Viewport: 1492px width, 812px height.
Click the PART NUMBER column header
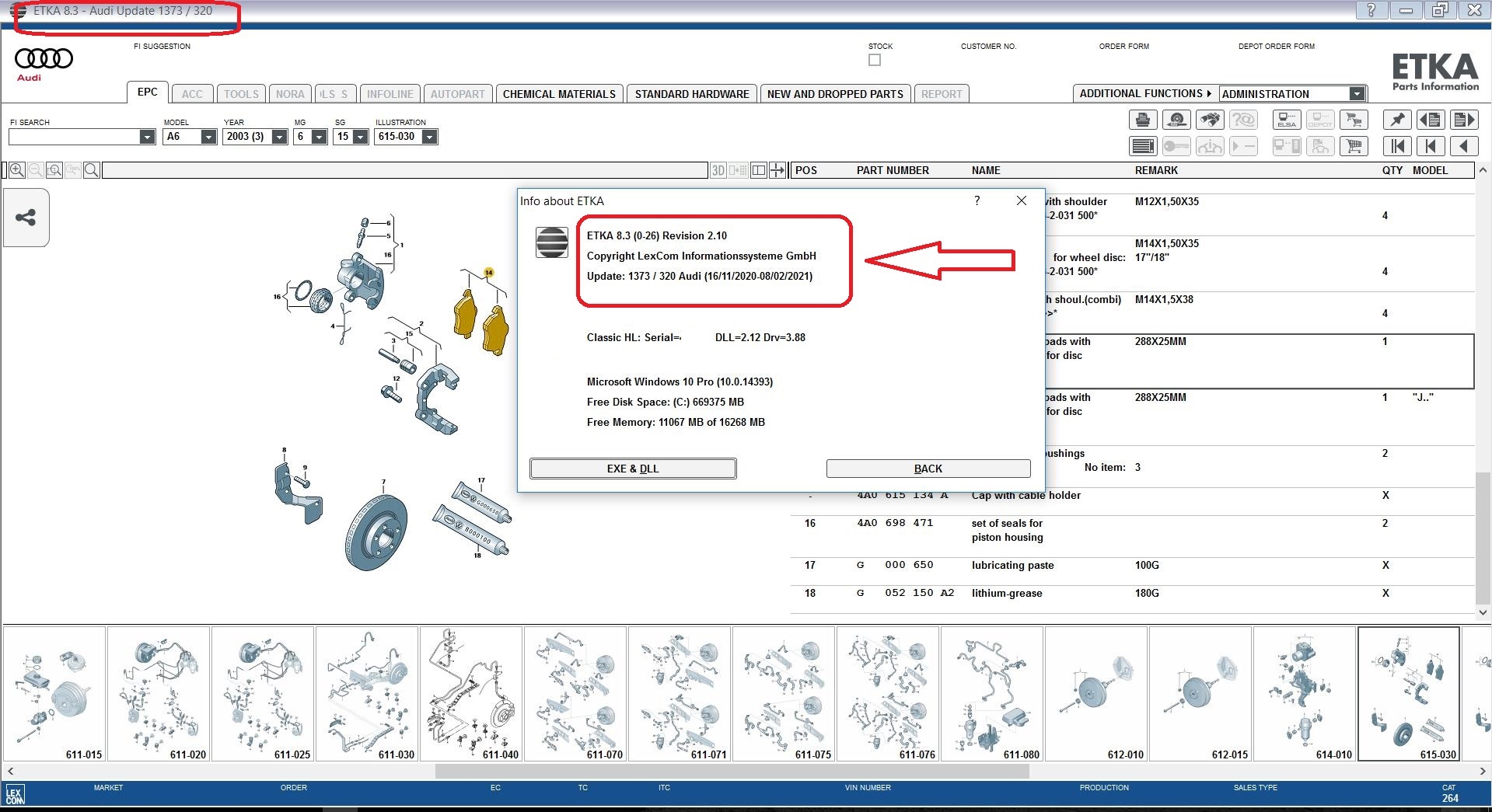tap(893, 170)
